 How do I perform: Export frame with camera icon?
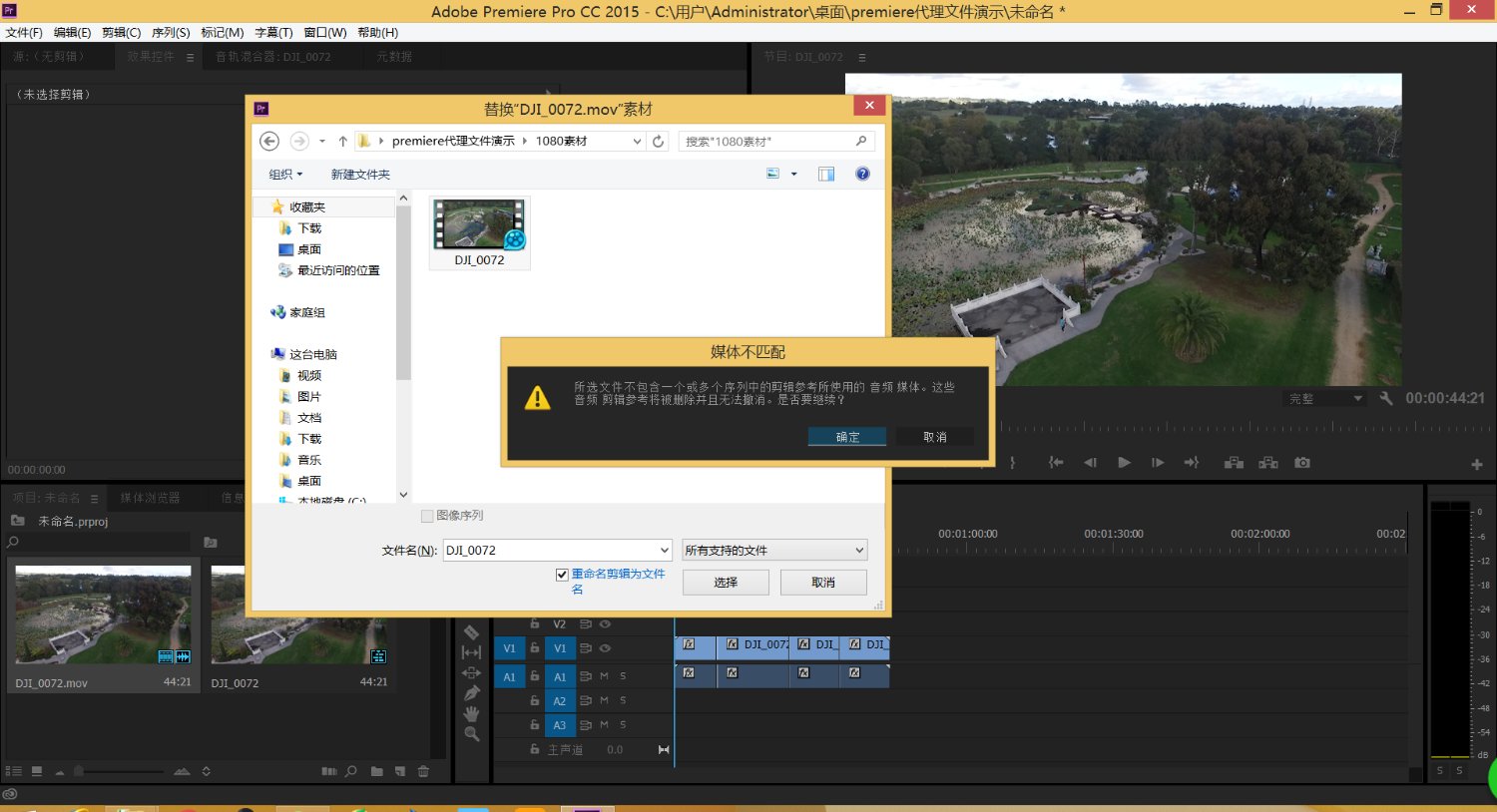click(x=1302, y=463)
